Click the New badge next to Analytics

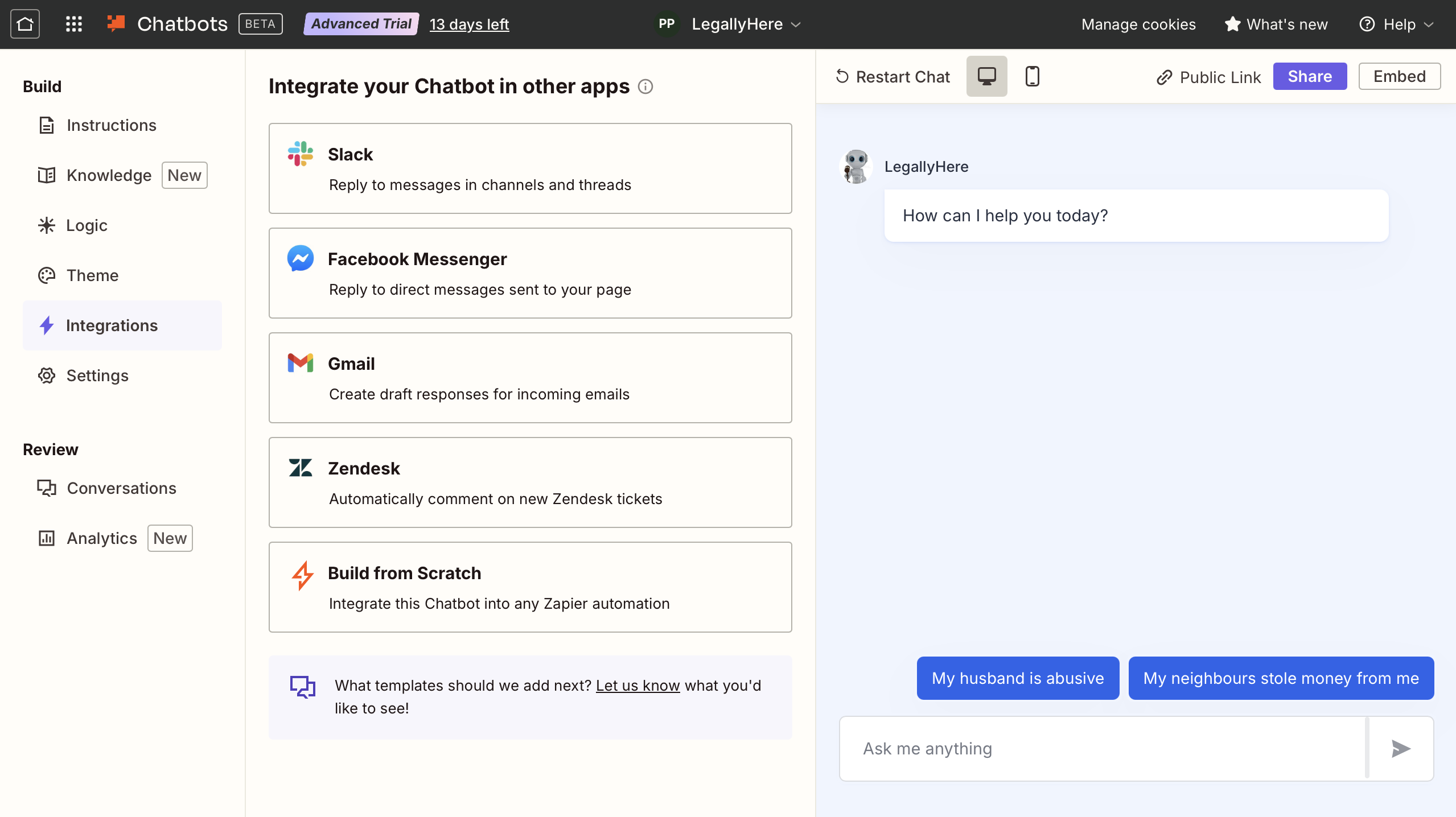point(170,538)
